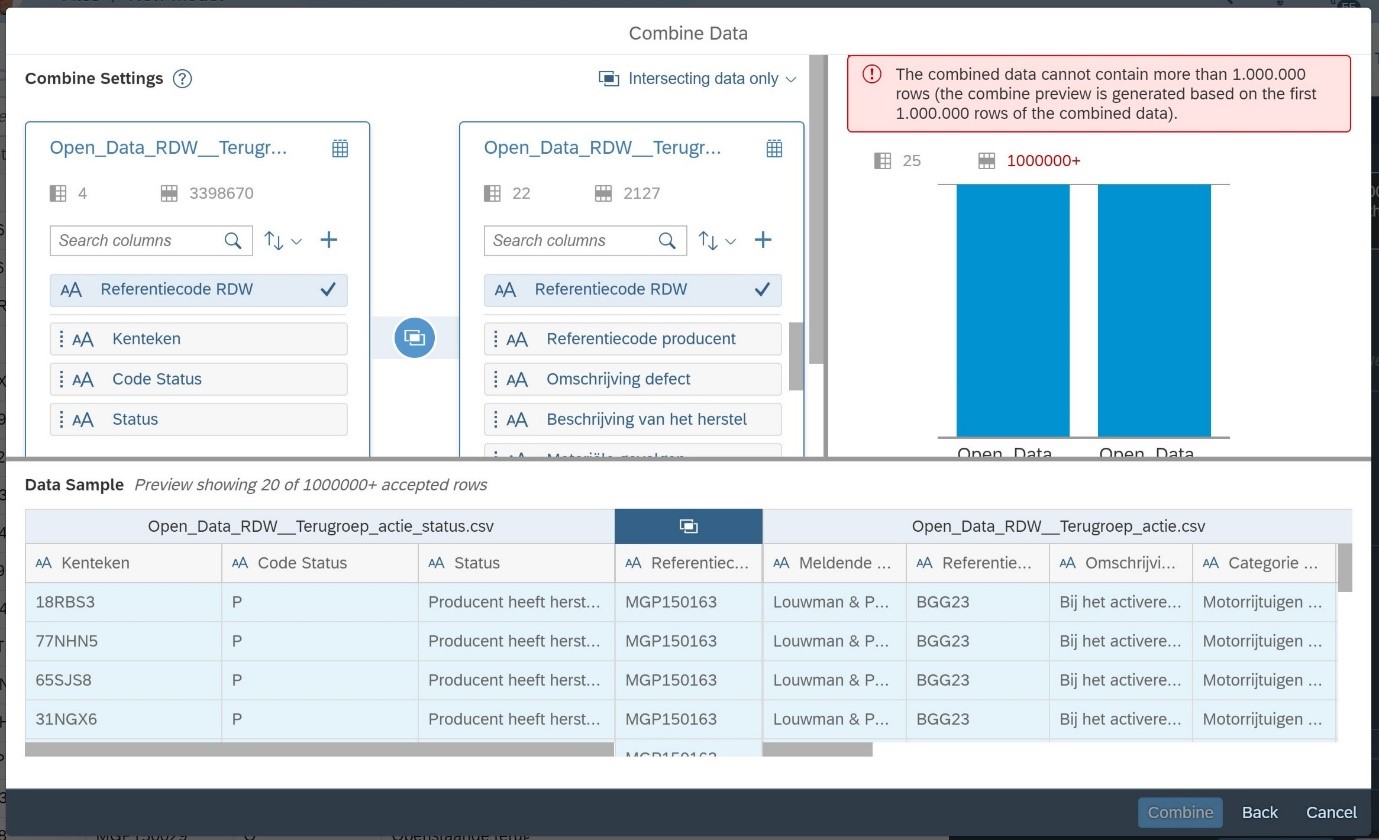Click the Cancel button
This screenshot has width=1379, height=840.
pos(1331,812)
